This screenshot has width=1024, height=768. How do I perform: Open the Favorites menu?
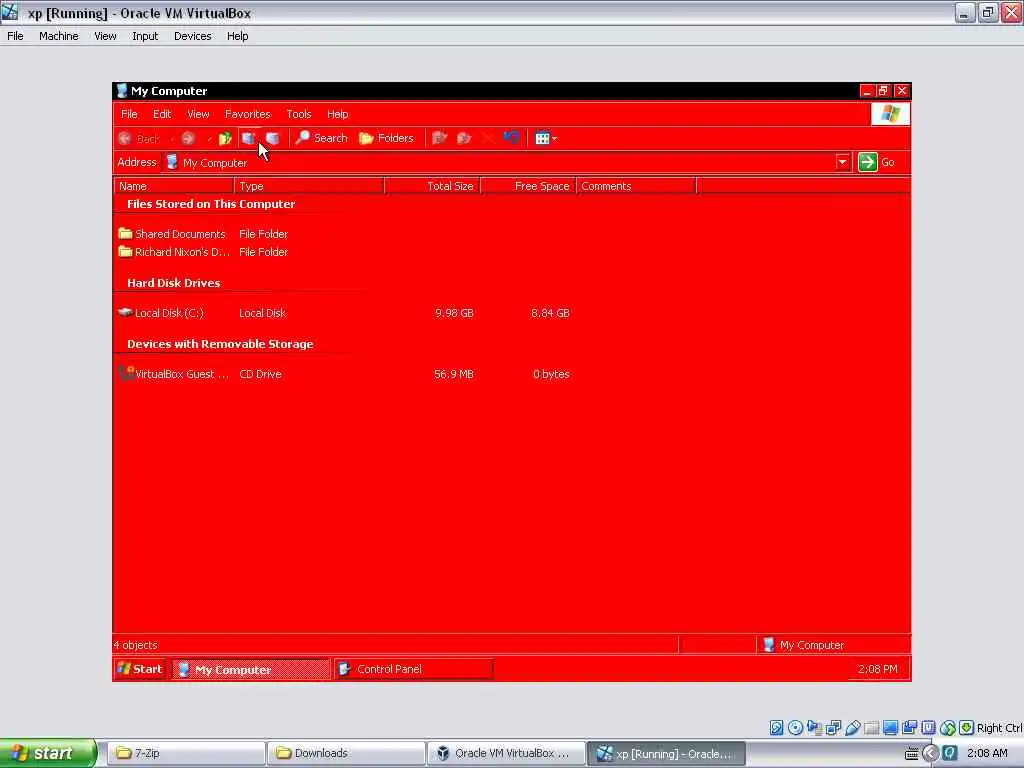[248, 114]
